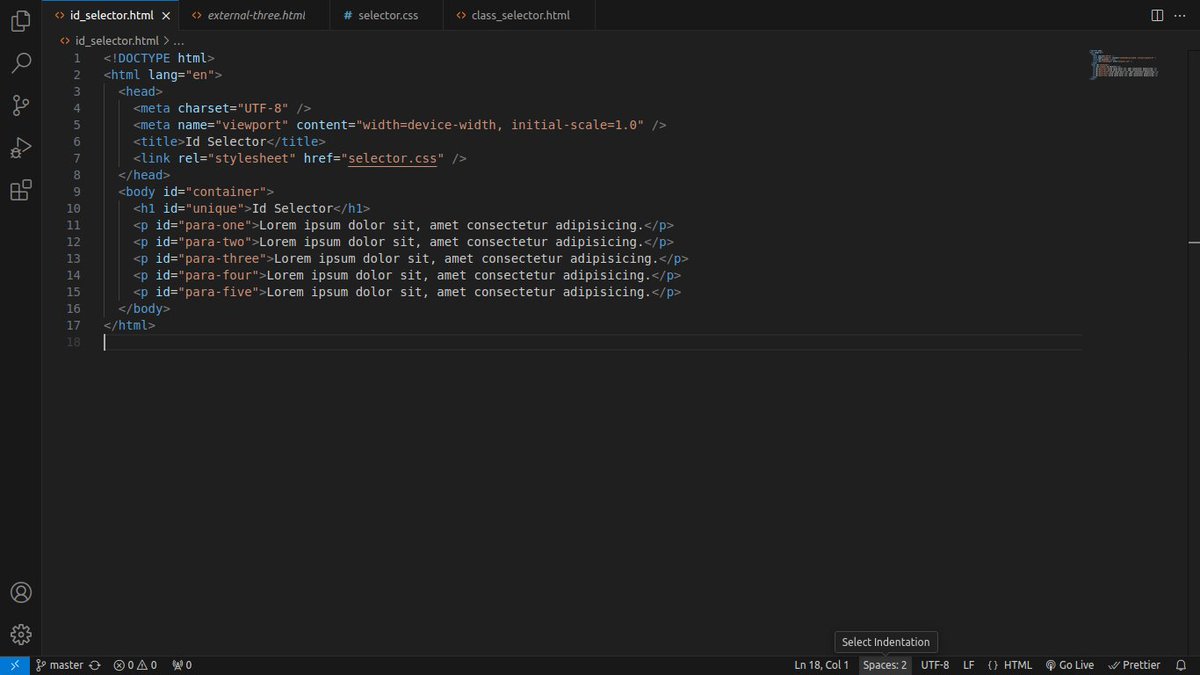Open the Source Control view icon

(x=20, y=105)
